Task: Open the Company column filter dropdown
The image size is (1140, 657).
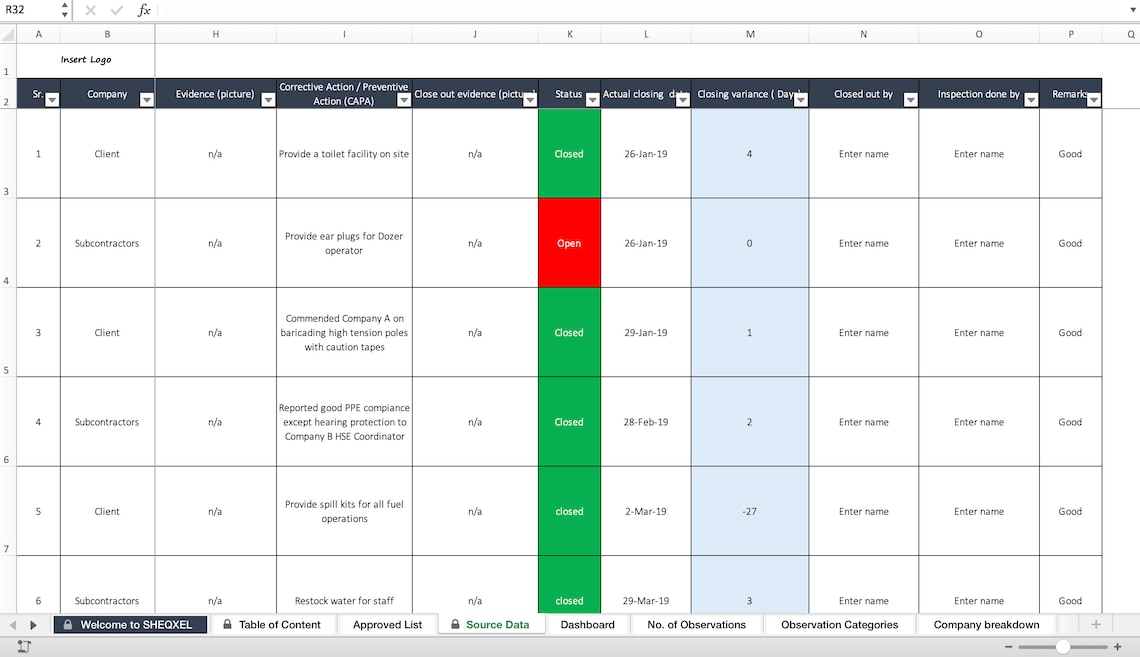Action: tap(147, 97)
